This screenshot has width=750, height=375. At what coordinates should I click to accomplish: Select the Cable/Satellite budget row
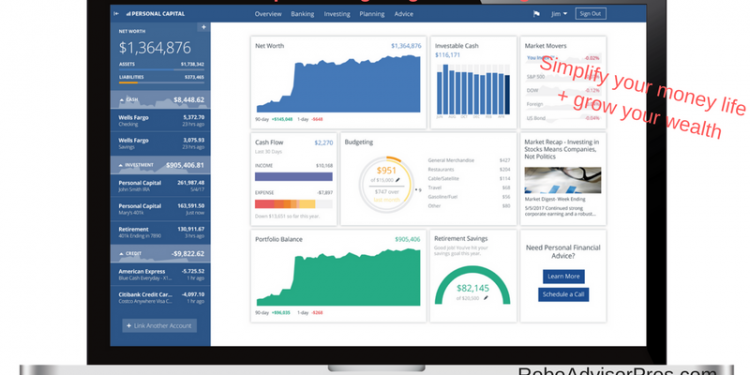469,178
